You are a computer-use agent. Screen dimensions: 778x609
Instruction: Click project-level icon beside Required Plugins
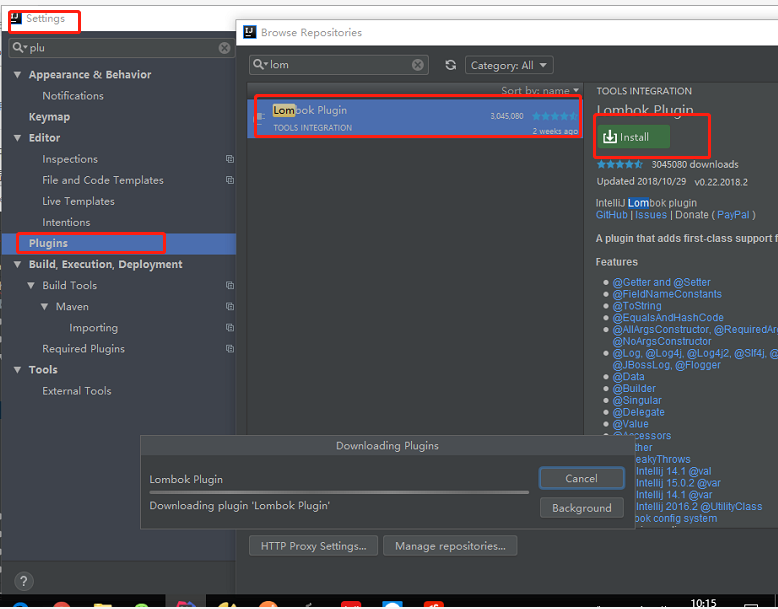click(x=230, y=349)
